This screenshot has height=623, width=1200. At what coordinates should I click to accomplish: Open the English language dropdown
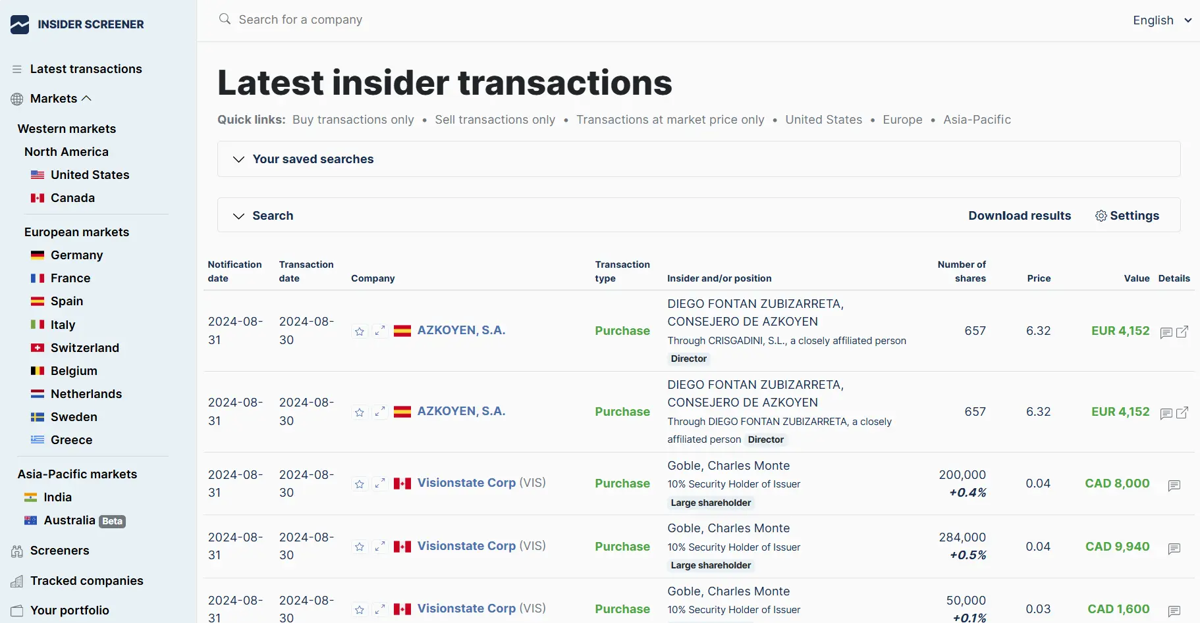pos(1162,20)
